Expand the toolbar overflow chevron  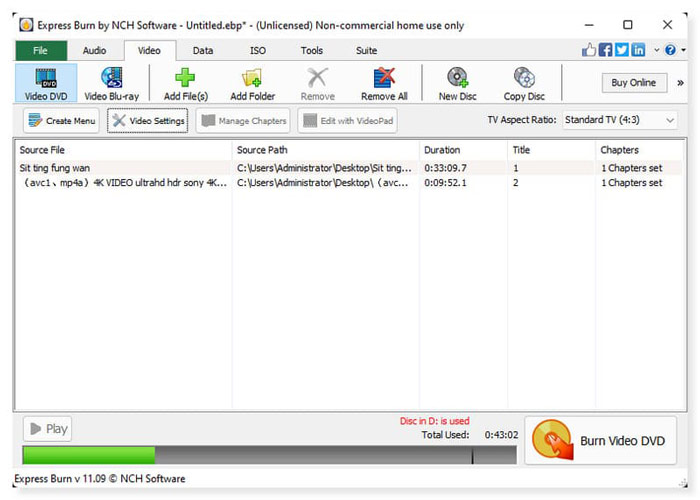click(x=680, y=83)
